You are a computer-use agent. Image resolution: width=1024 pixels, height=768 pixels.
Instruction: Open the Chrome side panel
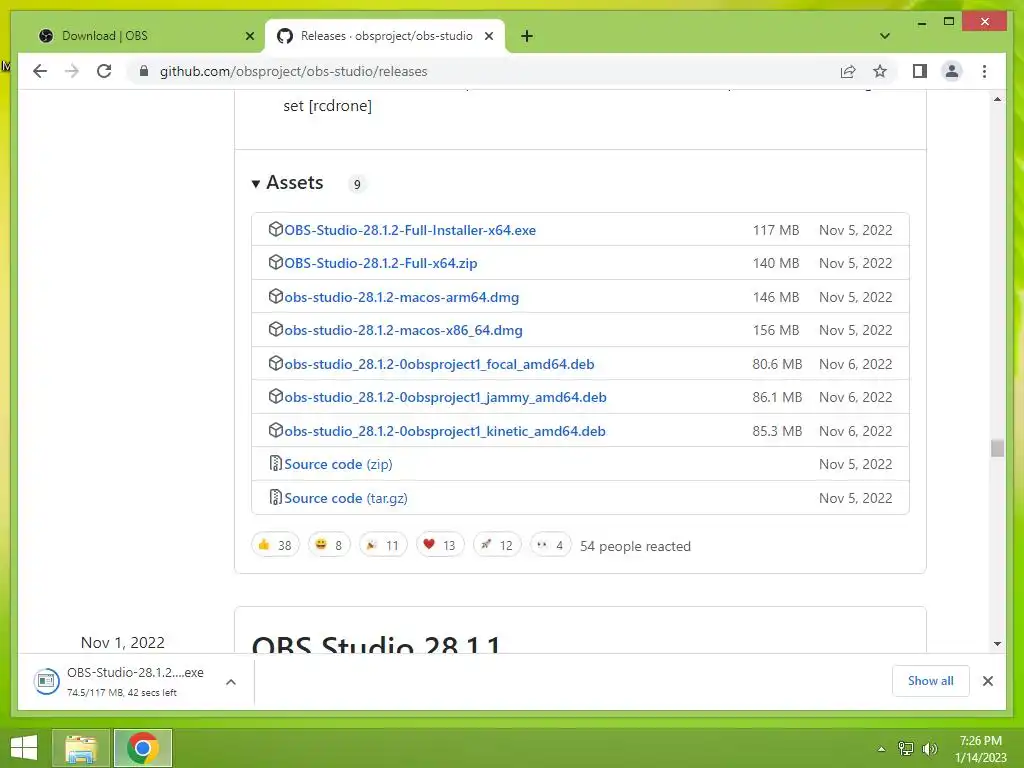click(920, 71)
